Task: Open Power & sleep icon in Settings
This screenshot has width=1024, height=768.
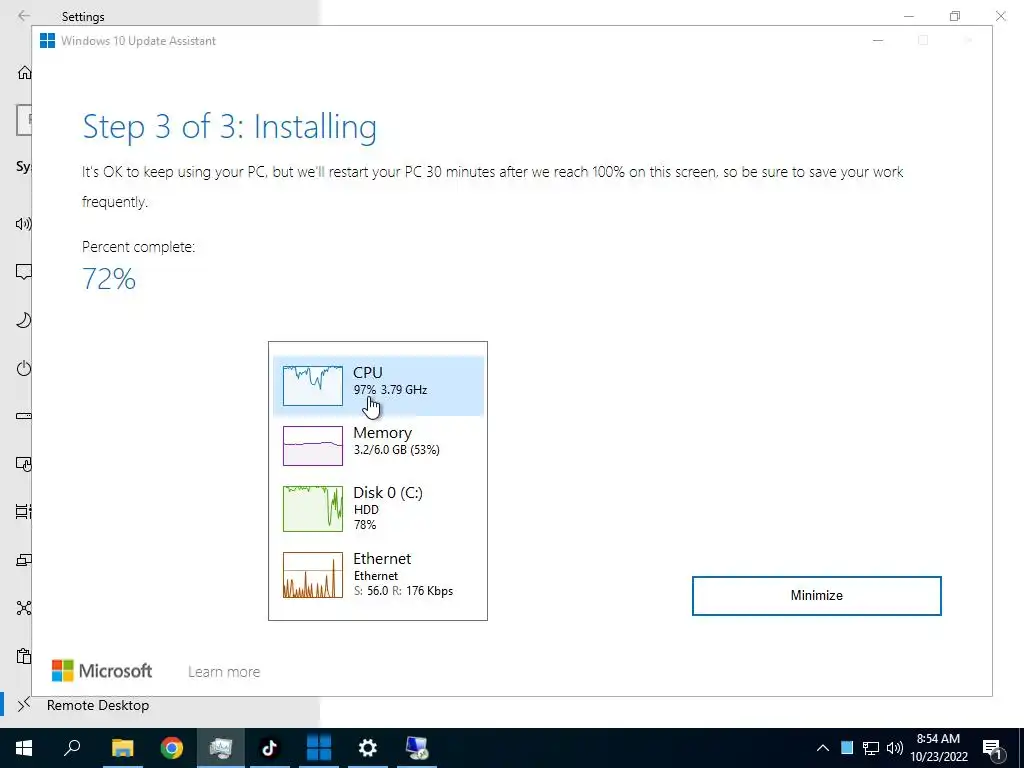Action: [24, 368]
